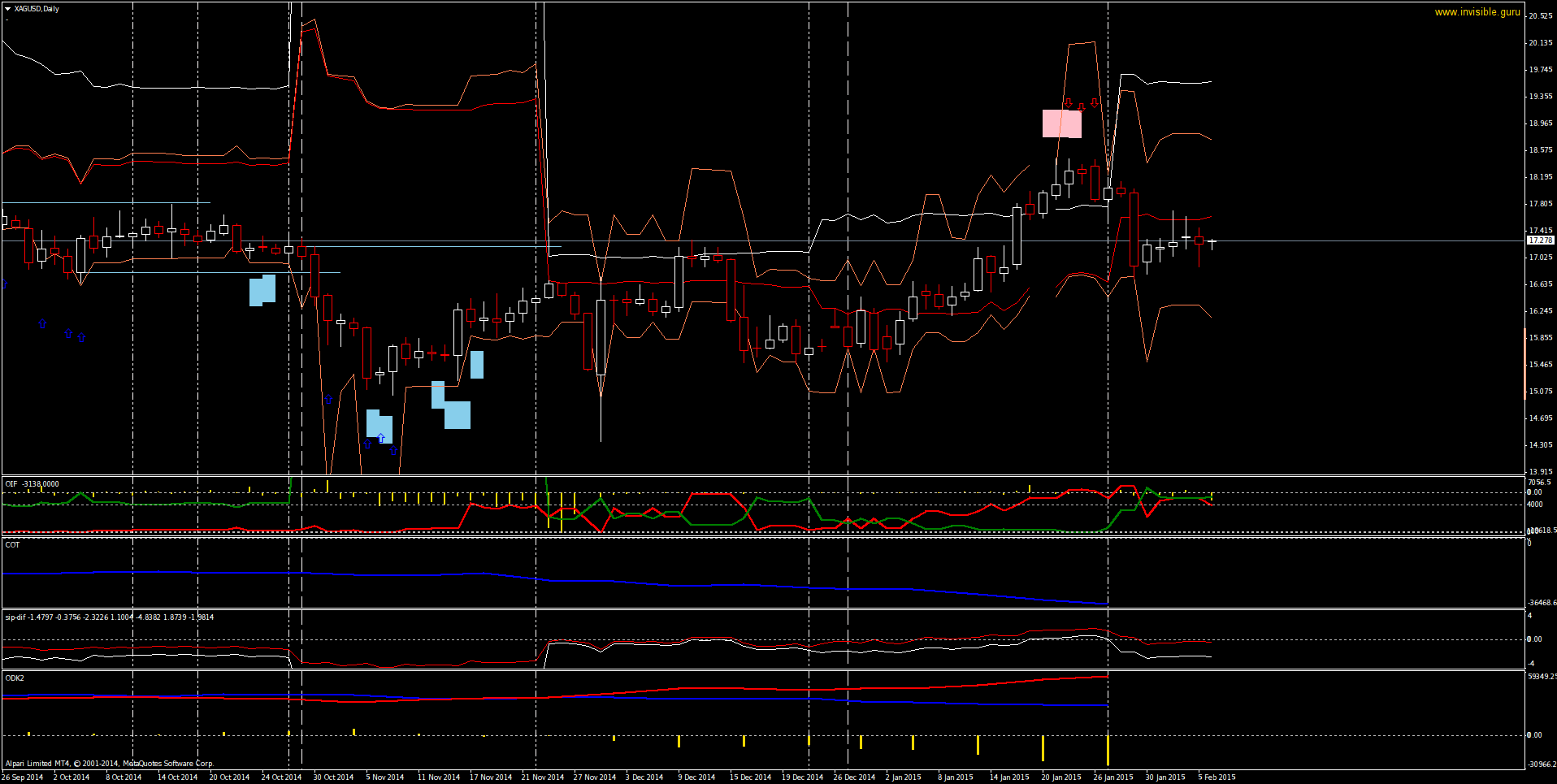Click the 16.245 price scale label
The image size is (1557, 784).
pos(1541,311)
